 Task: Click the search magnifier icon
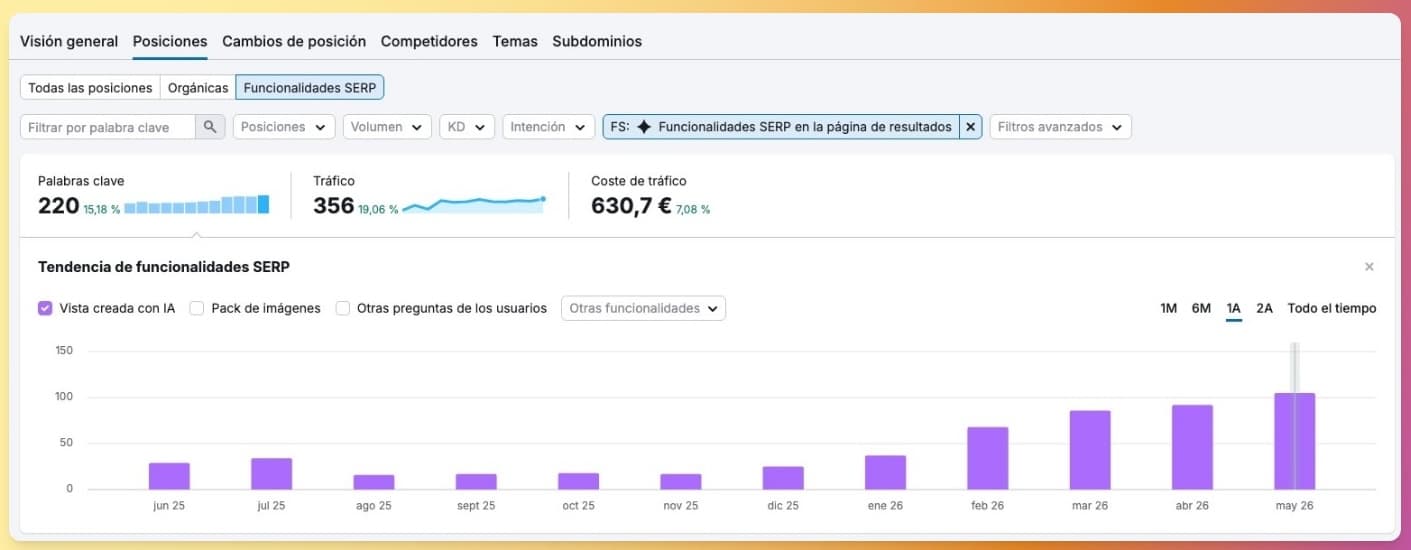[x=210, y=127]
